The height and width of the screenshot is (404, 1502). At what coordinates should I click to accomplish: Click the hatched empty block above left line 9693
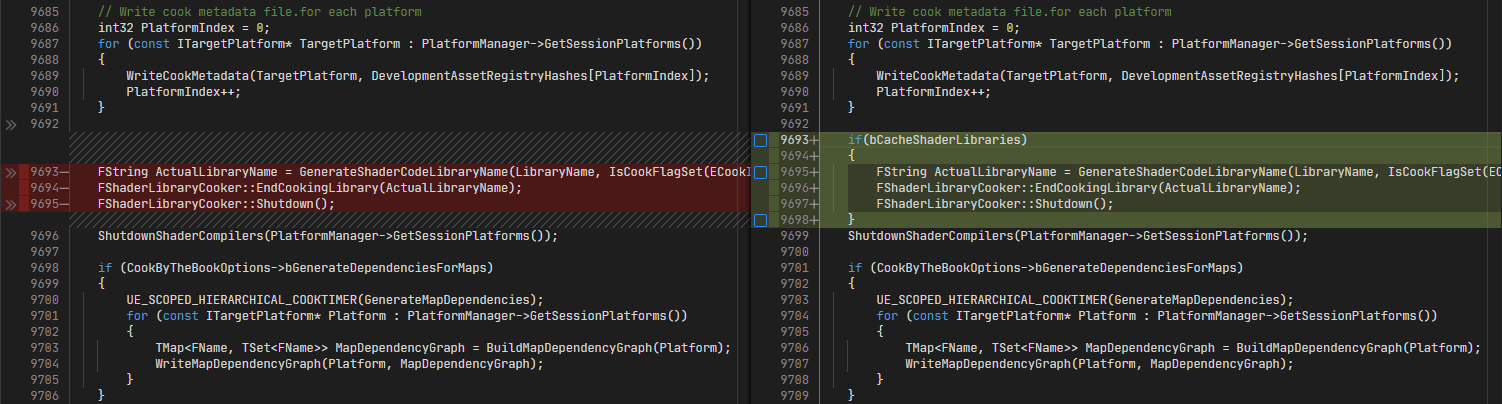(x=400, y=148)
